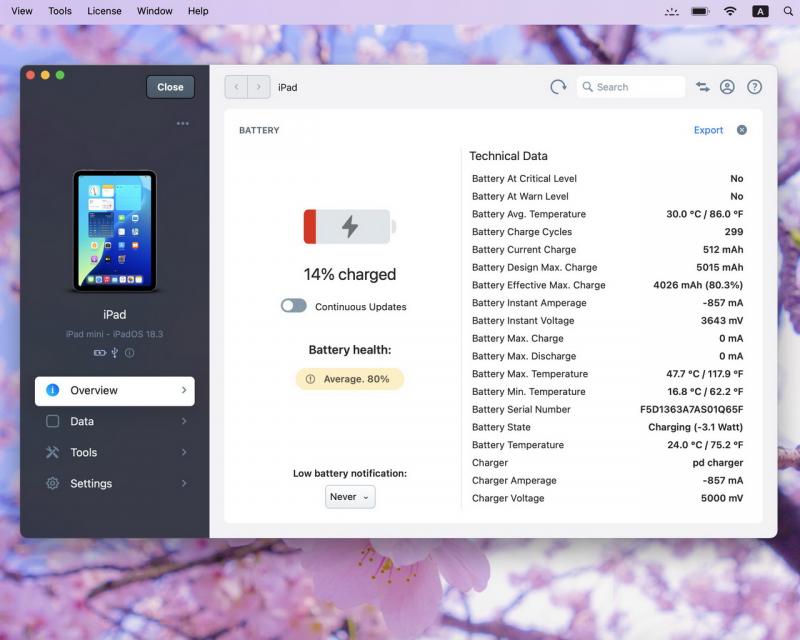The image size is (800, 640).
Task: Open the Window menu
Action: pyautogui.click(x=154, y=11)
